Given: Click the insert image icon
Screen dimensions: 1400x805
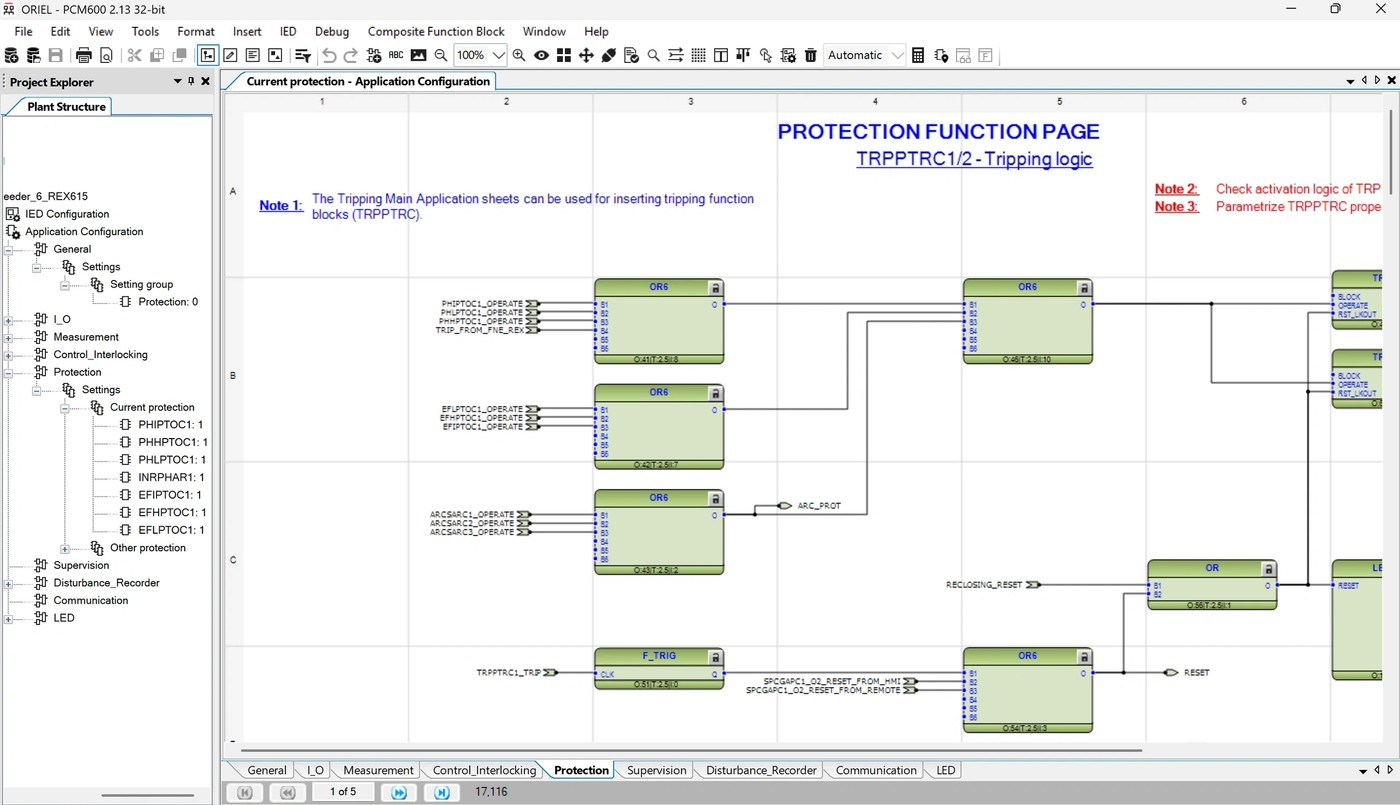Looking at the screenshot, I should coord(418,55).
